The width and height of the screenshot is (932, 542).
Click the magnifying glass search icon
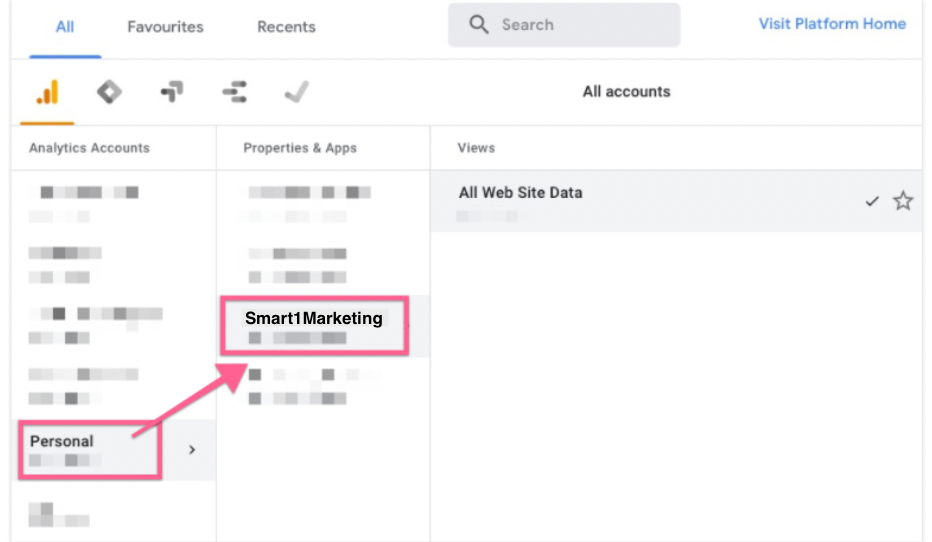coord(480,25)
